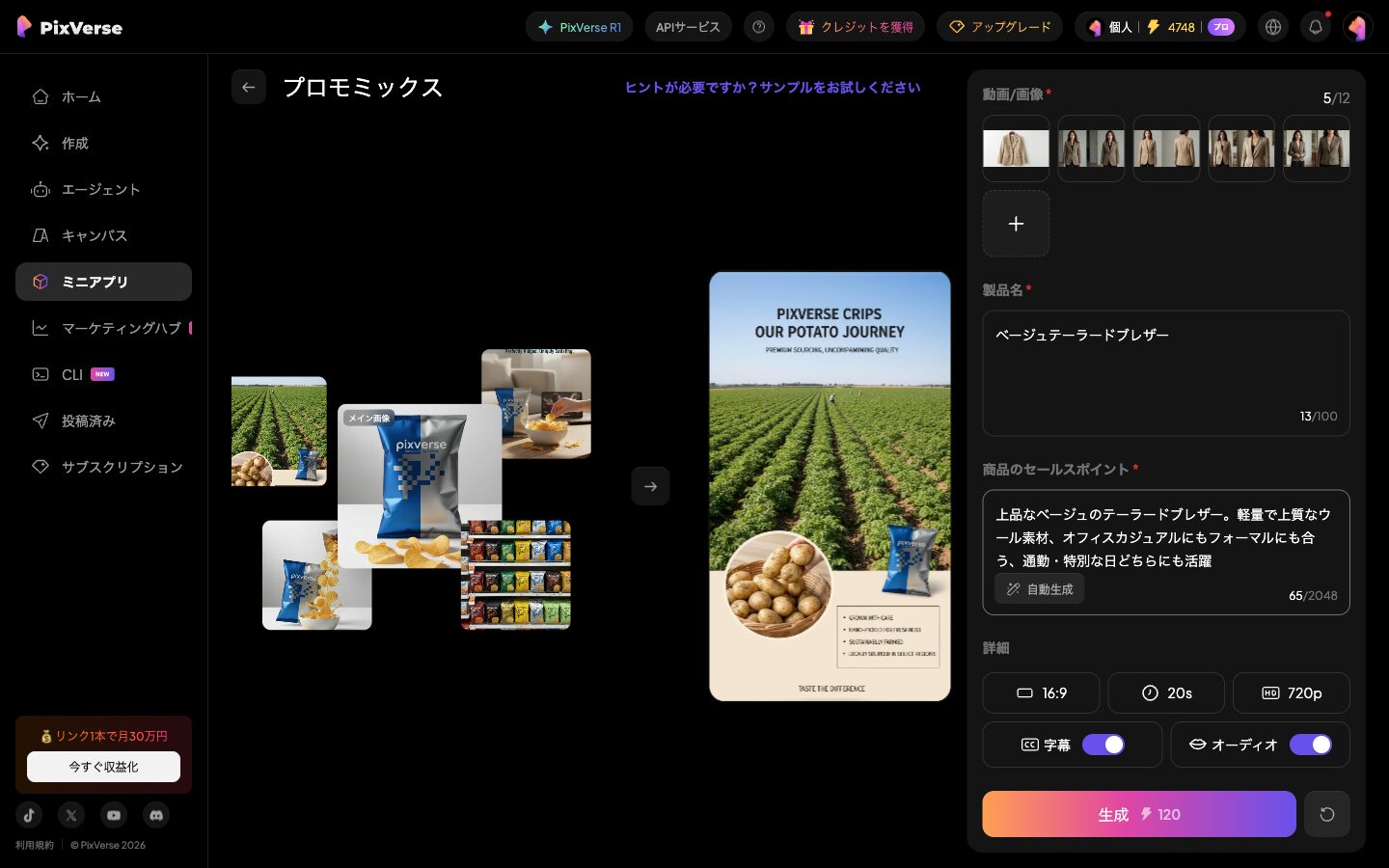Click the help question mark icon
1389x868 pixels.
(759, 27)
